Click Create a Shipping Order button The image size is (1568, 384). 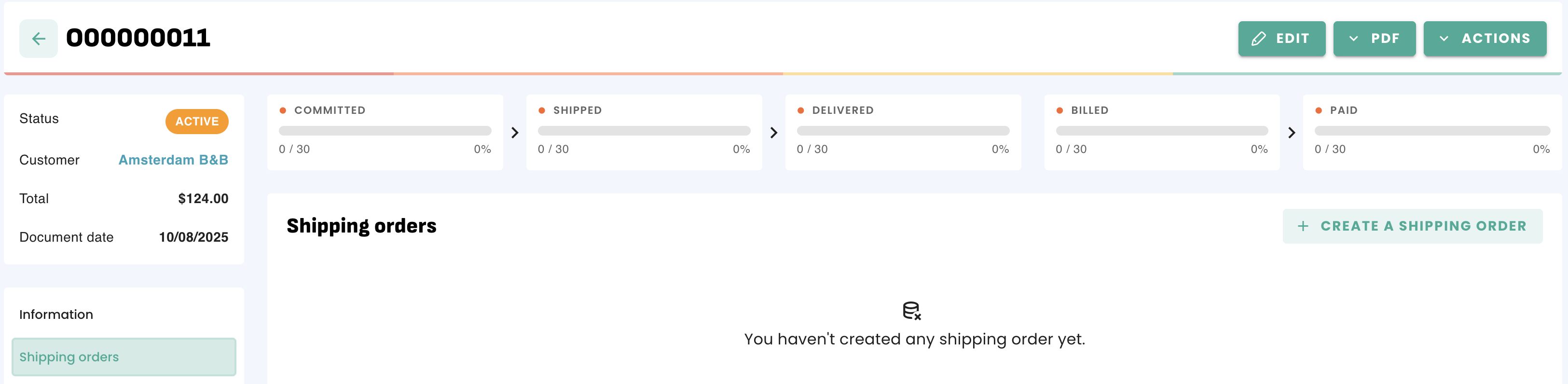[1412, 226]
